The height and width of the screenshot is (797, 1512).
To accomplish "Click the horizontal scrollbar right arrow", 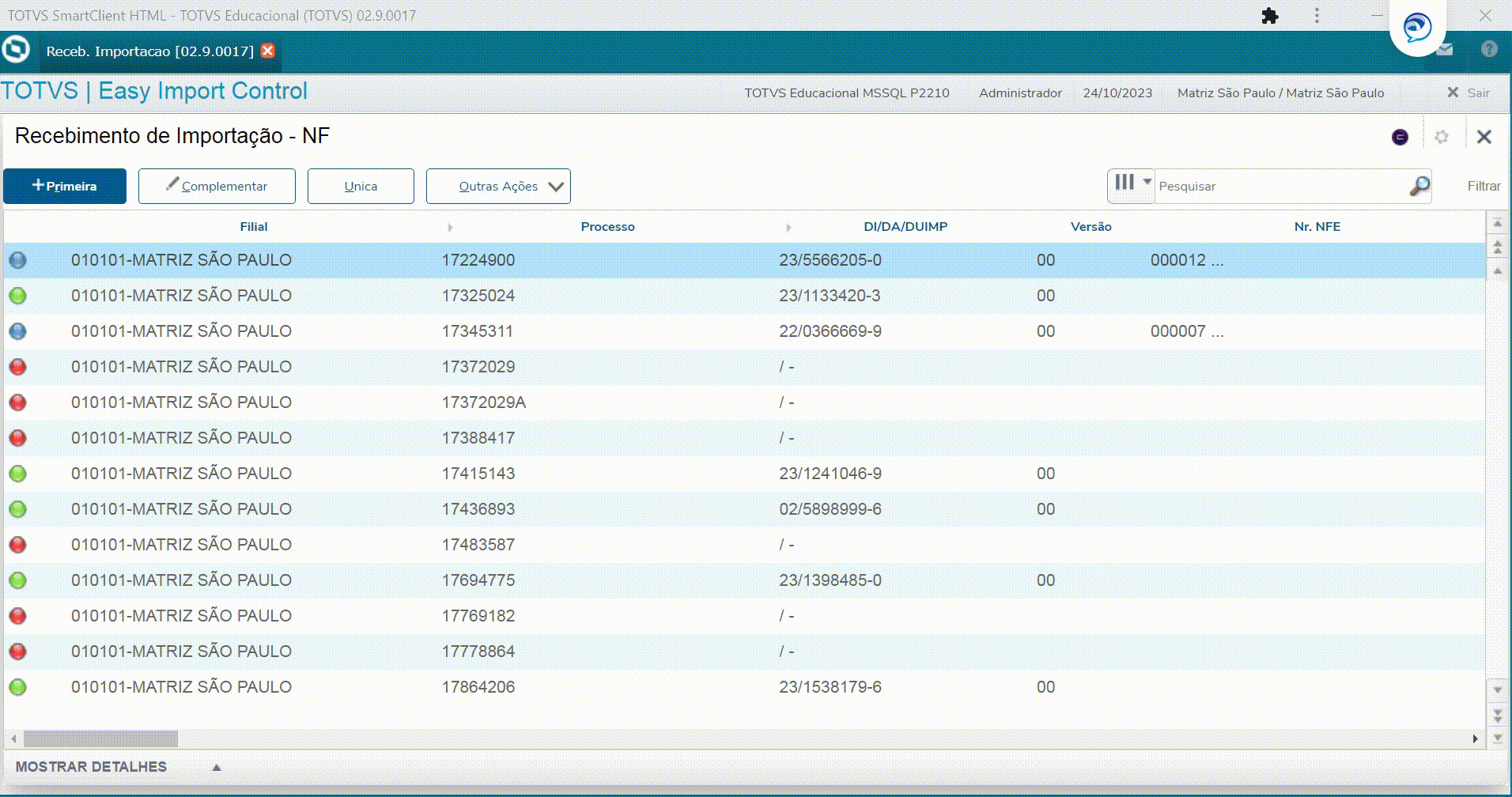I will (x=1475, y=738).
